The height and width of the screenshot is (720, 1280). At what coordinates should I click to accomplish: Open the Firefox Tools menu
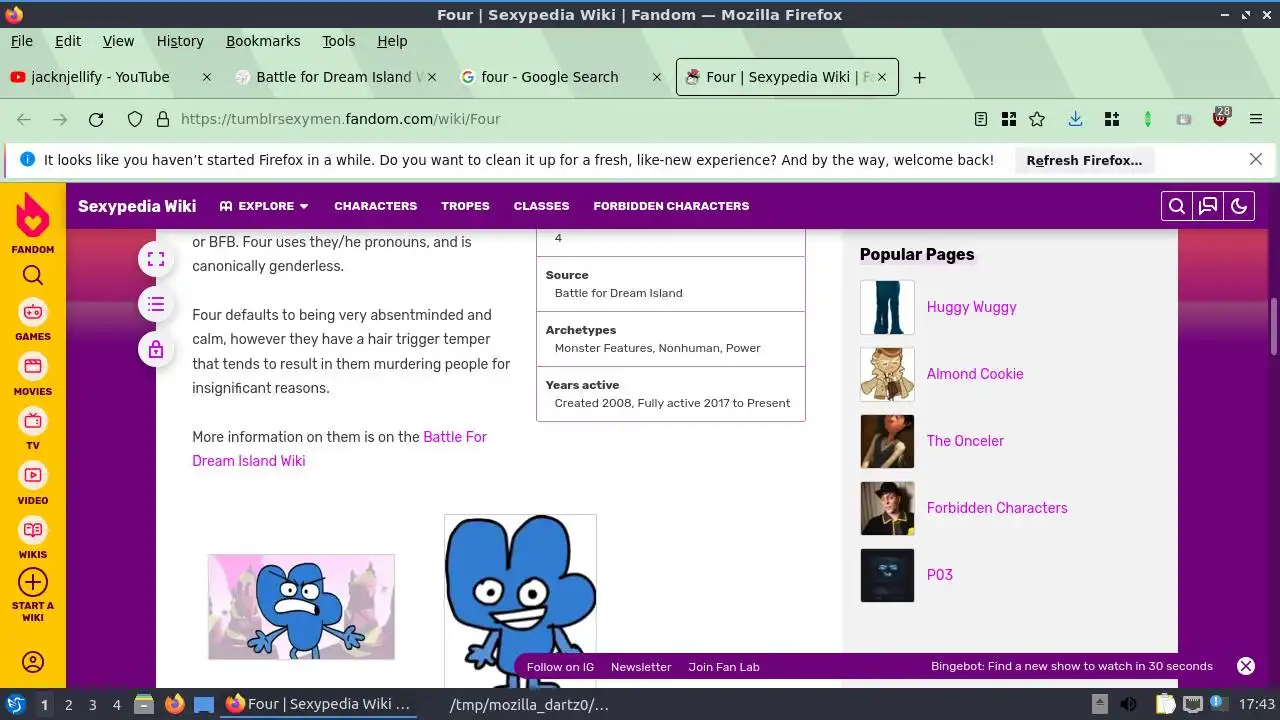[338, 41]
